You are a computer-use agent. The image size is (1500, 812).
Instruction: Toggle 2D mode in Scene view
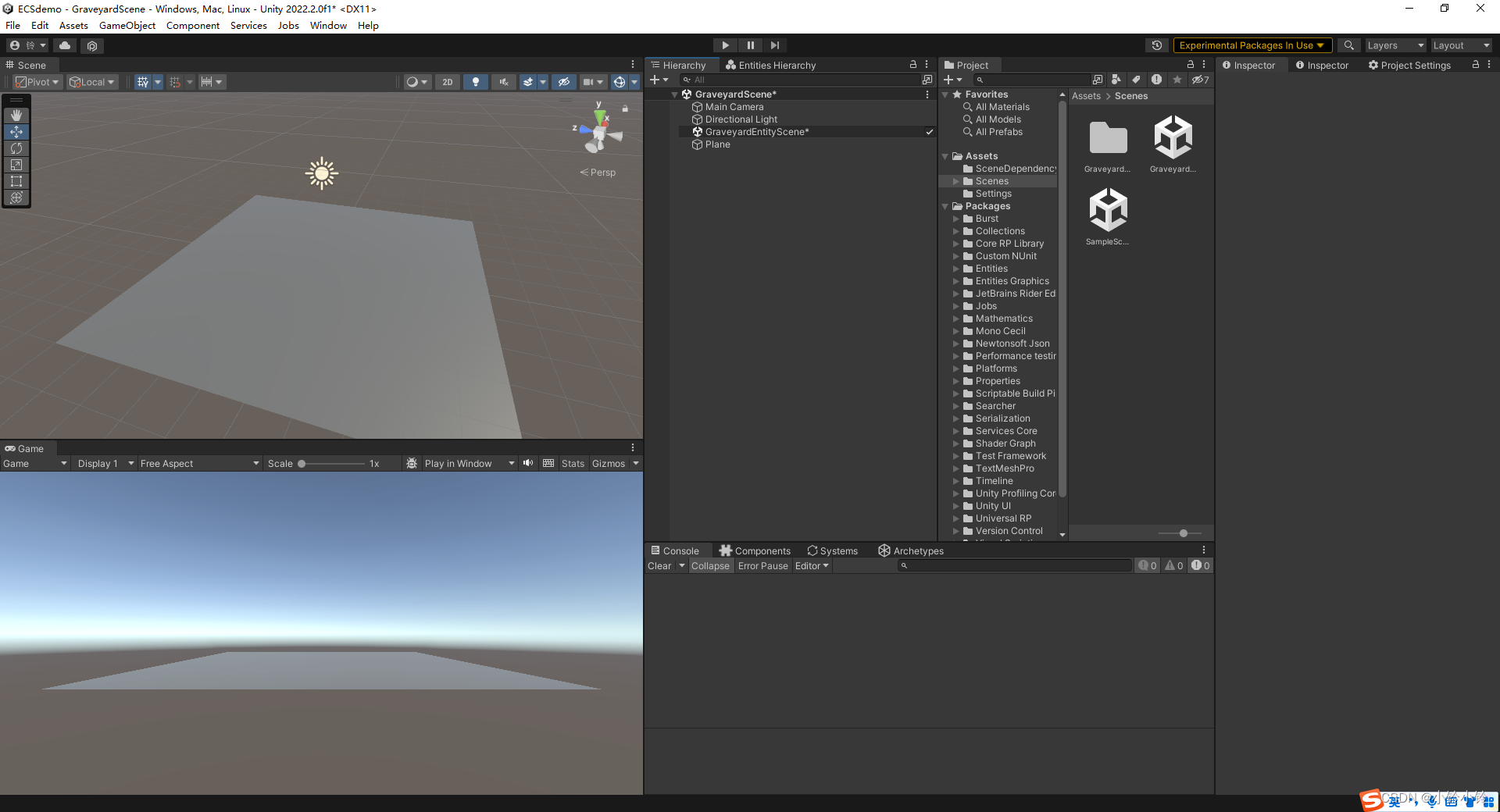coord(448,82)
